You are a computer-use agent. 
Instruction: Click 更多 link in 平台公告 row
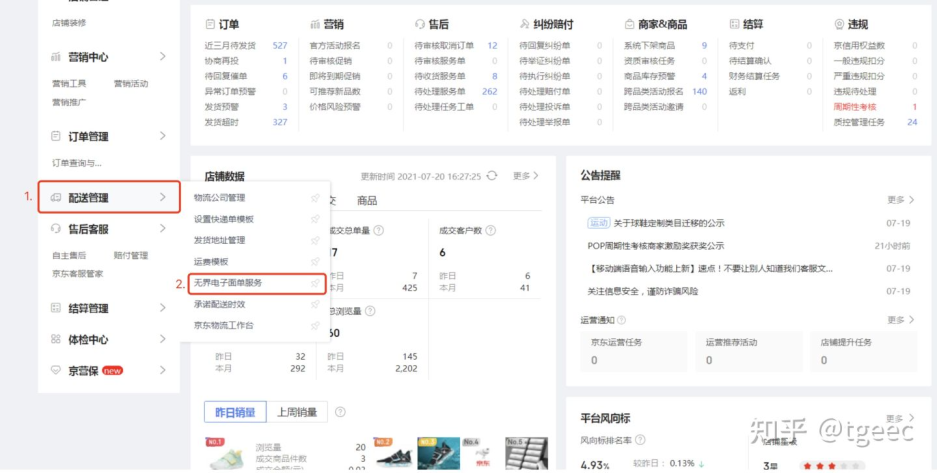click(x=900, y=200)
